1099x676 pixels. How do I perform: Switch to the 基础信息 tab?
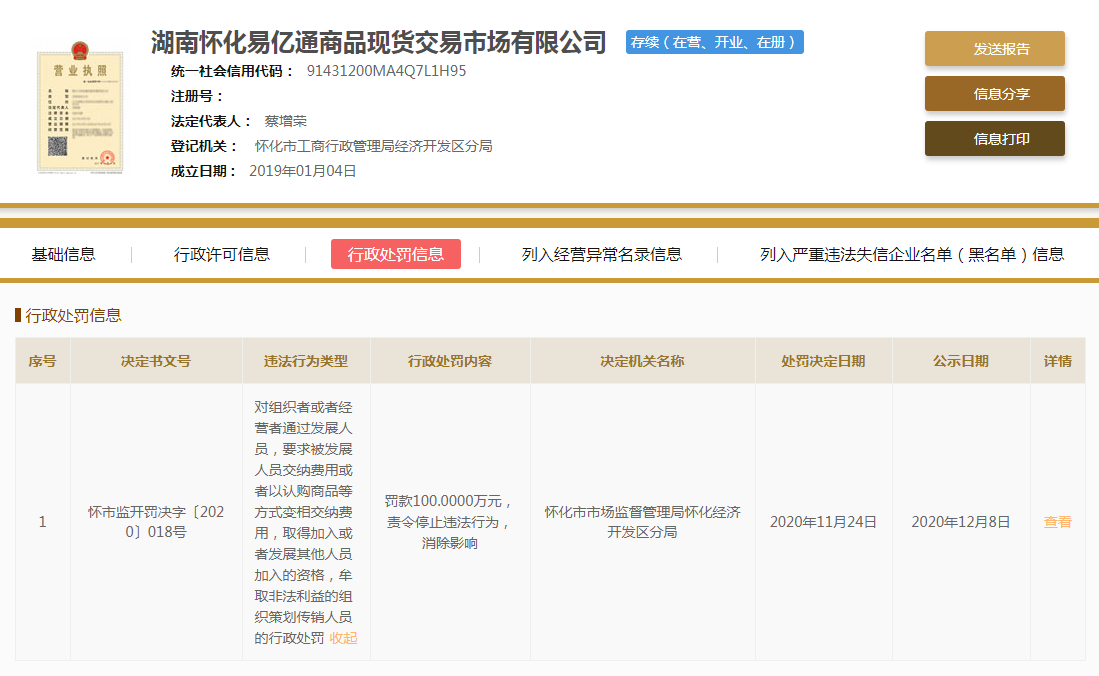click(63, 255)
